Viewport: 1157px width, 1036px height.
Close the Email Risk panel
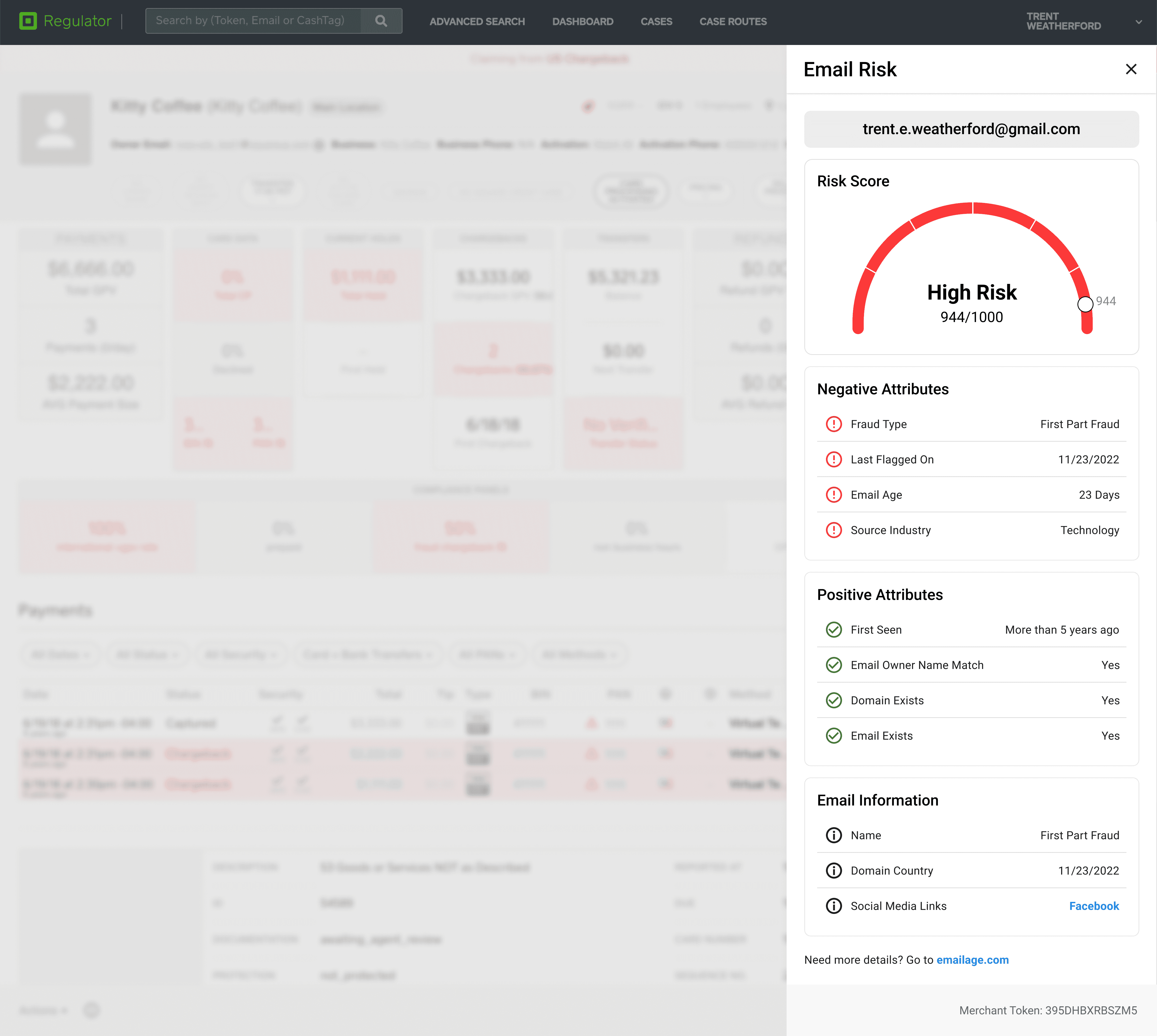(x=1131, y=69)
